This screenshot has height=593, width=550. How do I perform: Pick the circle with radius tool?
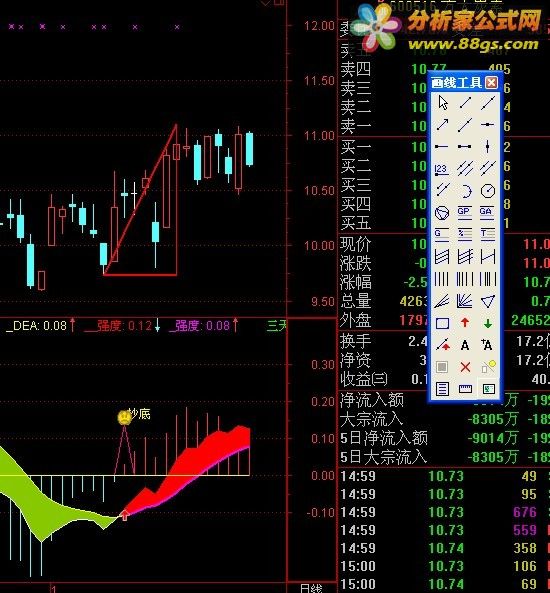[x=488, y=191]
